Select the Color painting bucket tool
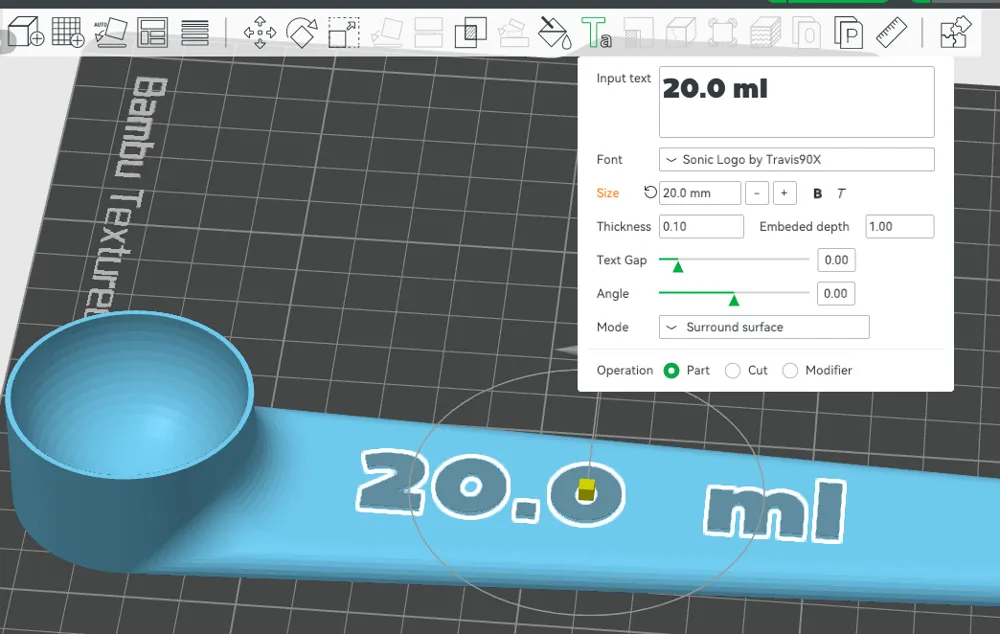Image resolution: width=1000 pixels, height=634 pixels. pyautogui.click(x=554, y=33)
